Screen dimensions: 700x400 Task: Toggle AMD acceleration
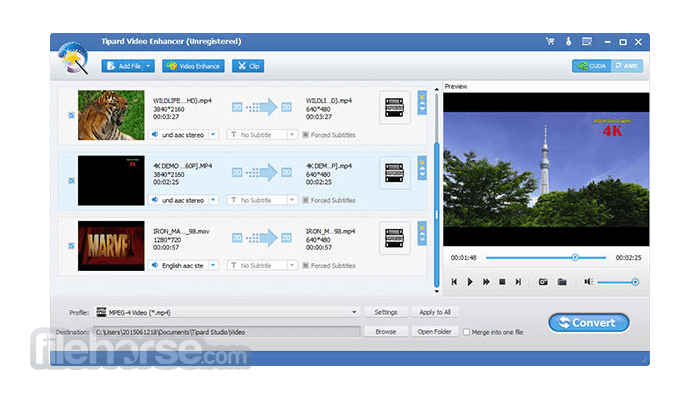(627, 66)
